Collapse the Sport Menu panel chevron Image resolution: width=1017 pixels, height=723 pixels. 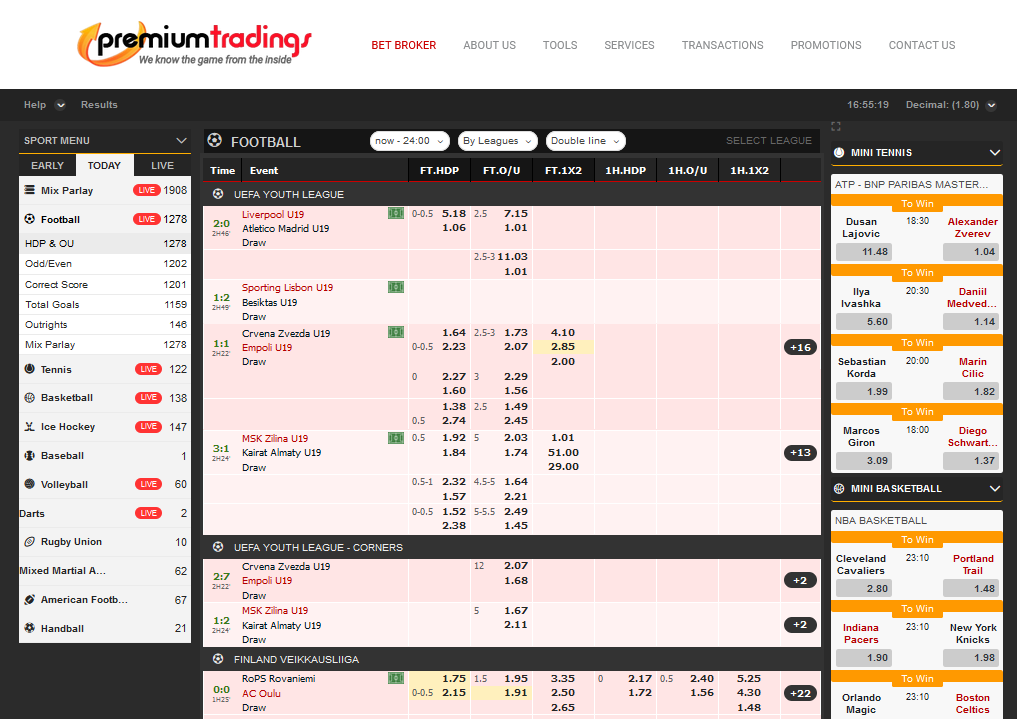[181, 141]
